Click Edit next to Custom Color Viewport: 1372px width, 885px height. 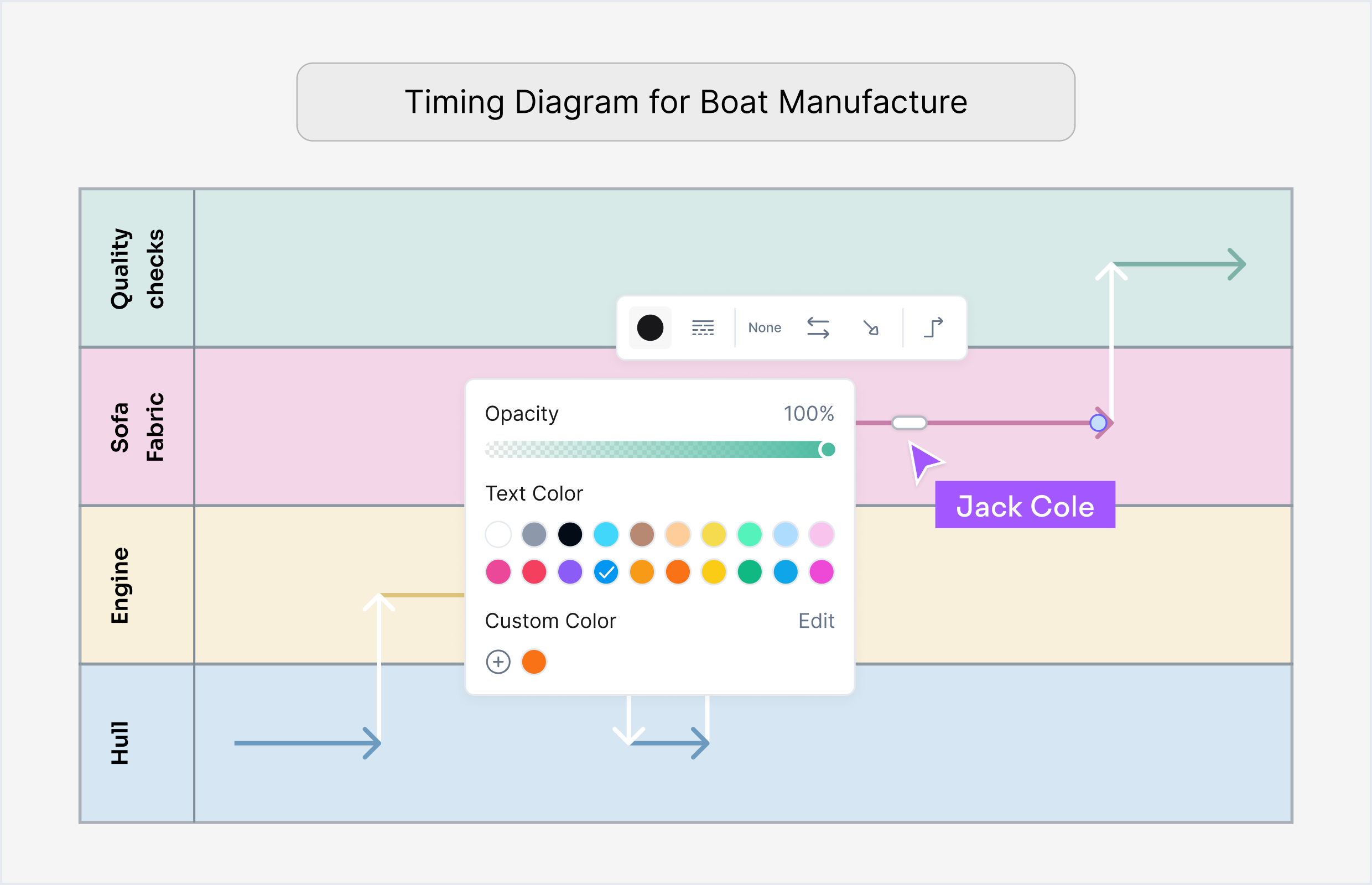point(816,621)
